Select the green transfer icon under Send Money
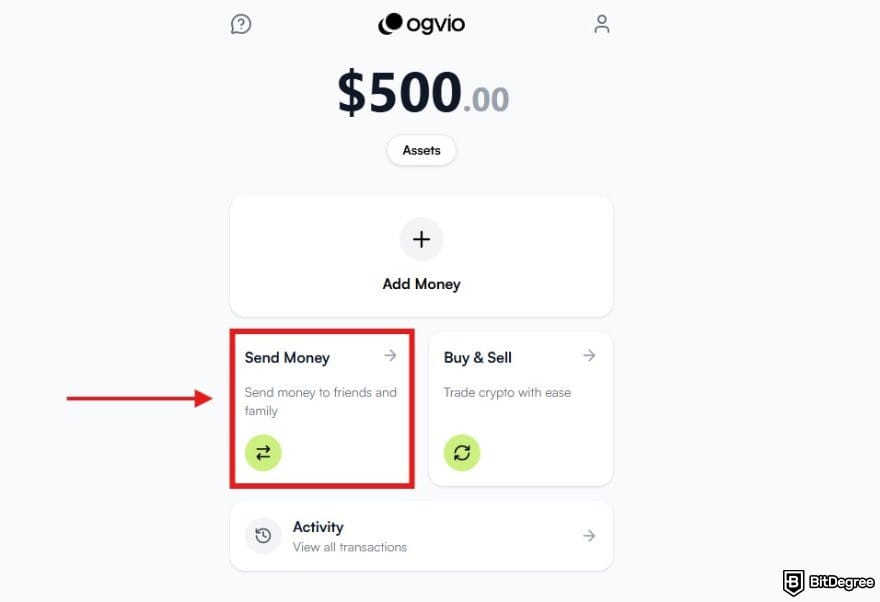This screenshot has height=602, width=880. pyautogui.click(x=263, y=452)
